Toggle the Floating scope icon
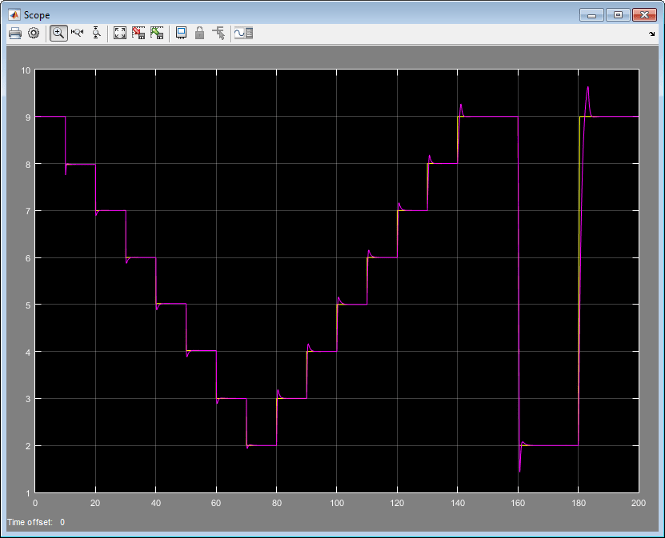 click(x=181, y=33)
